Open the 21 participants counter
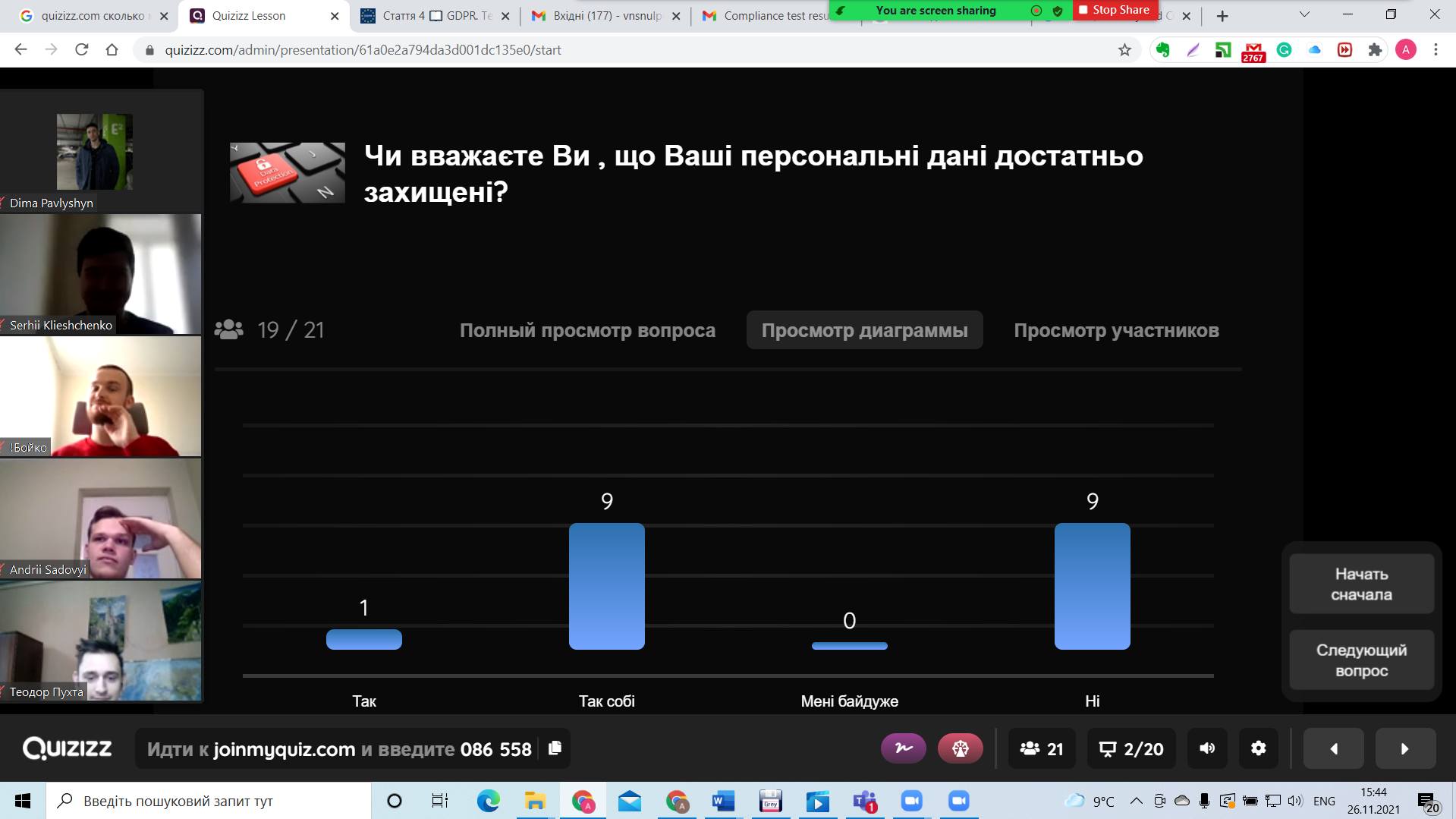 click(x=1041, y=748)
